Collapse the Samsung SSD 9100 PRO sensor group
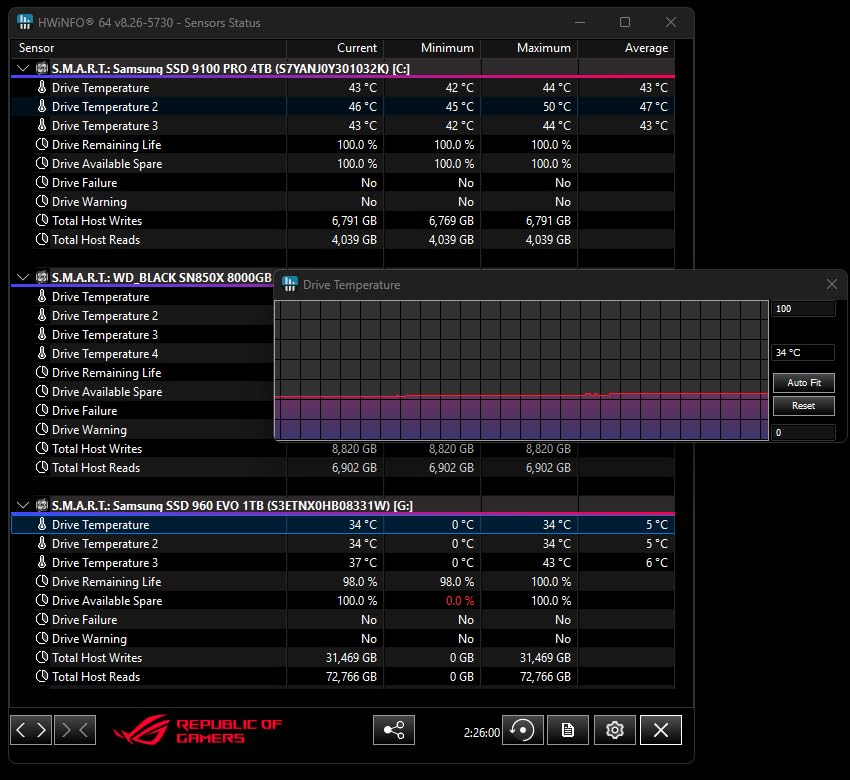 [23, 68]
